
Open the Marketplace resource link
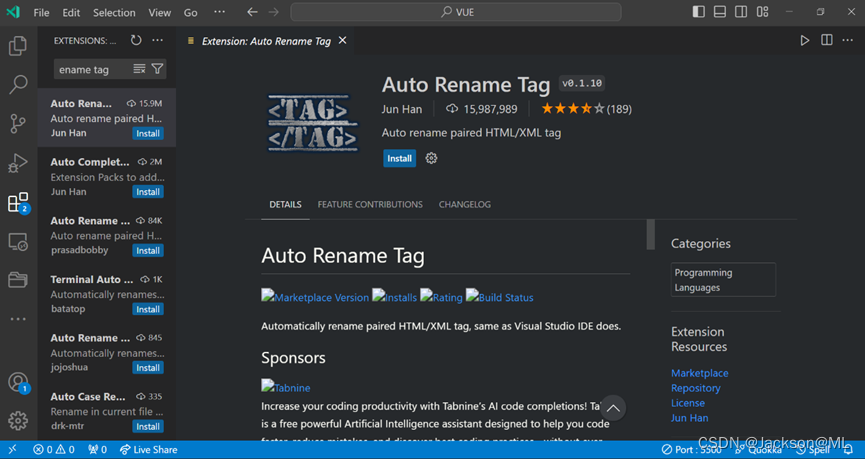point(700,373)
